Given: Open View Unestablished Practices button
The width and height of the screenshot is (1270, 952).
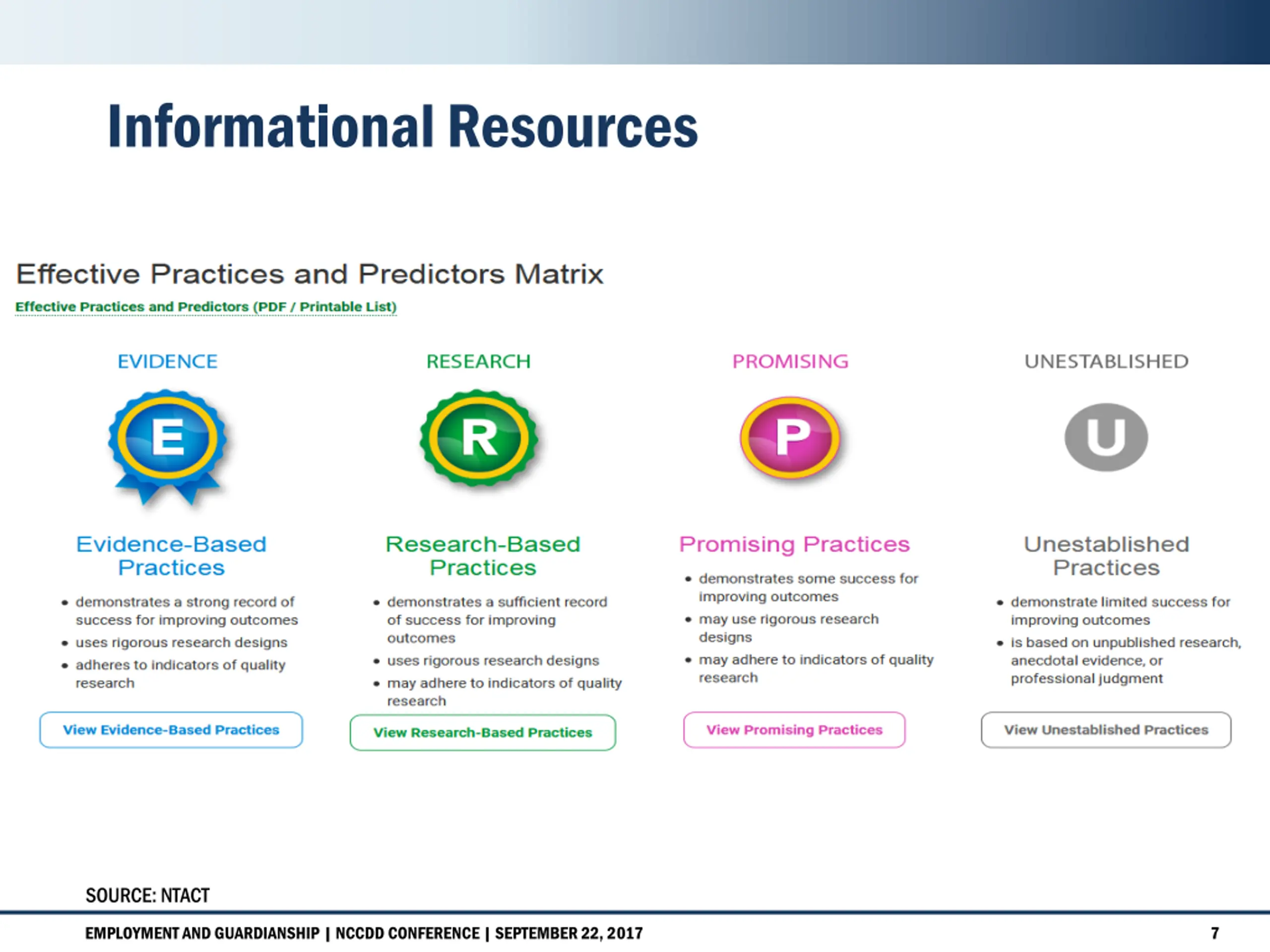Looking at the screenshot, I should point(1106,730).
